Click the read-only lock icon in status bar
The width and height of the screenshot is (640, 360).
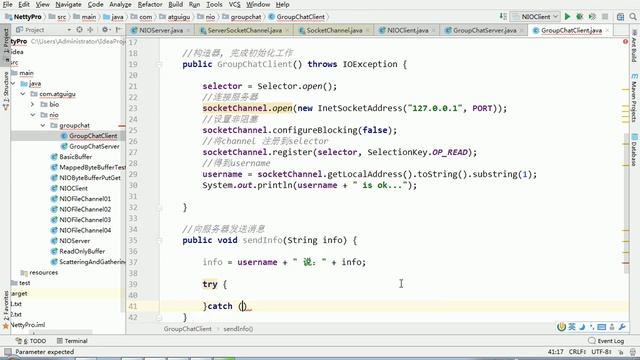point(621,352)
